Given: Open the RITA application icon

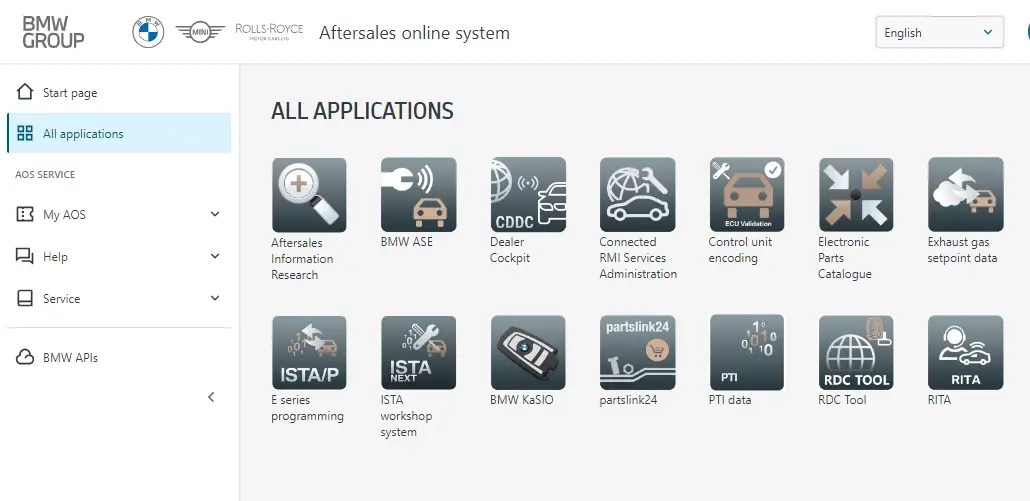Looking at the screenshot, I should [966, 353].
